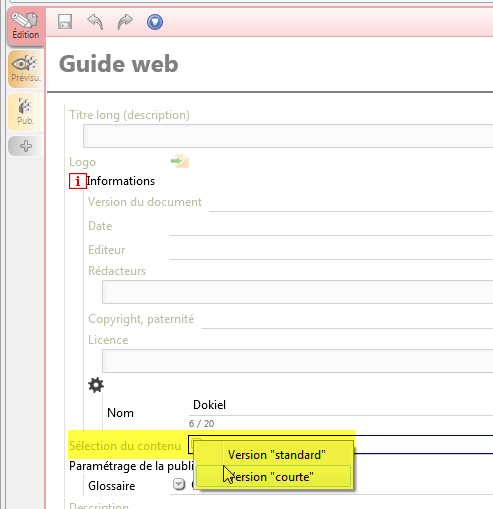Viewport: 493px width, 509px height.
Task: Click the plus button in the sidebar
Action: point(26,146)
